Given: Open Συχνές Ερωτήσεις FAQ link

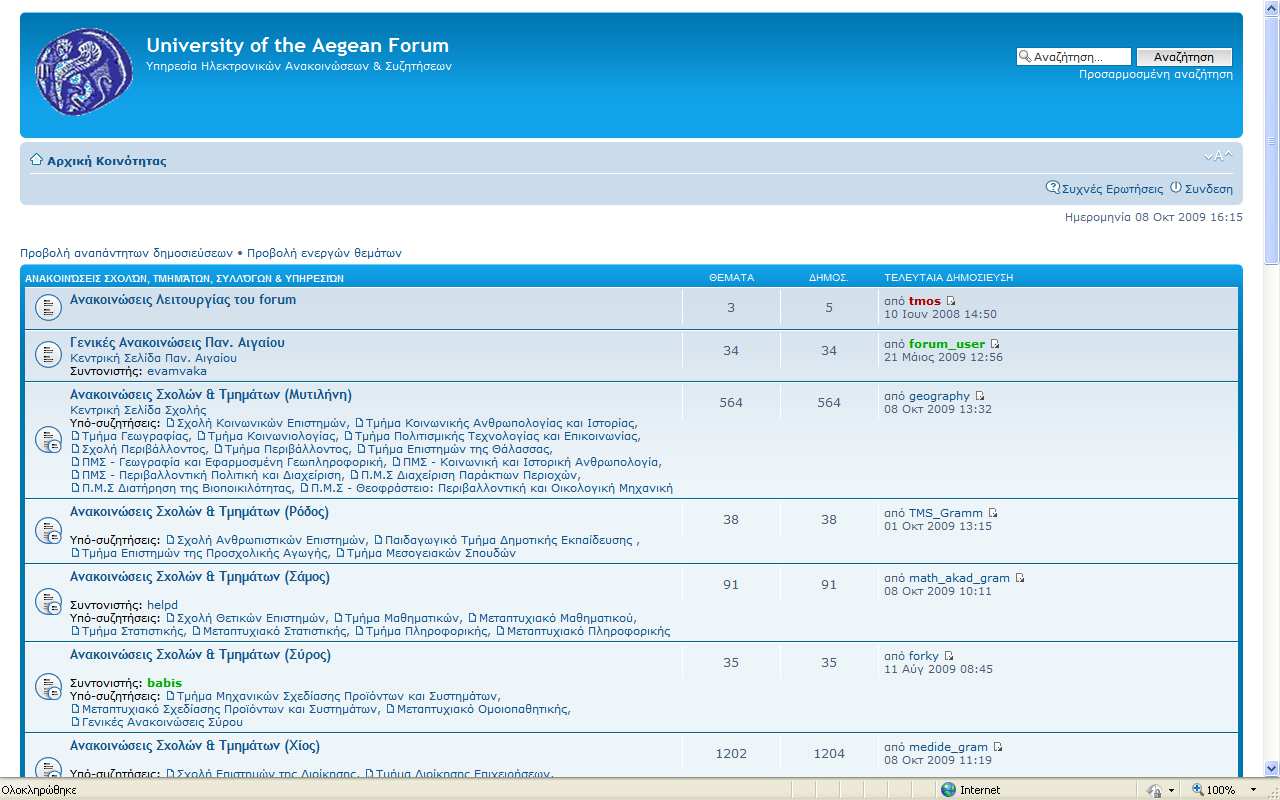Looking at the screenshot, I should (x=1112, y=188).
